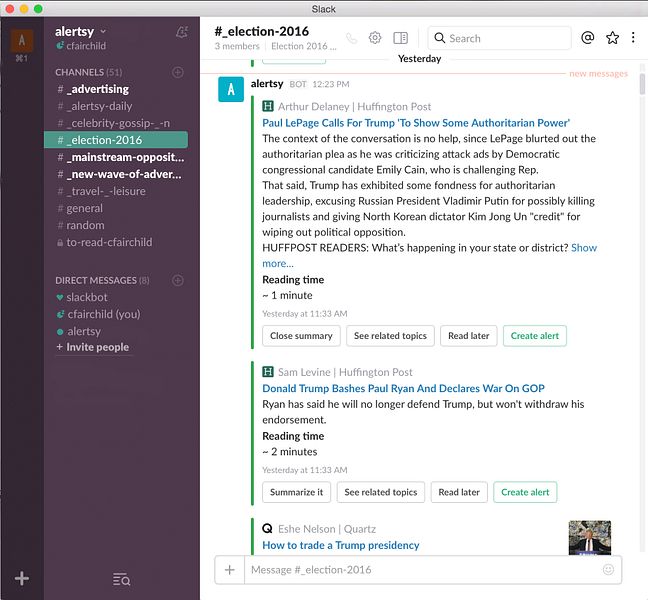
Task: Click the attachment plus button in message box
Action: [229, 570]
